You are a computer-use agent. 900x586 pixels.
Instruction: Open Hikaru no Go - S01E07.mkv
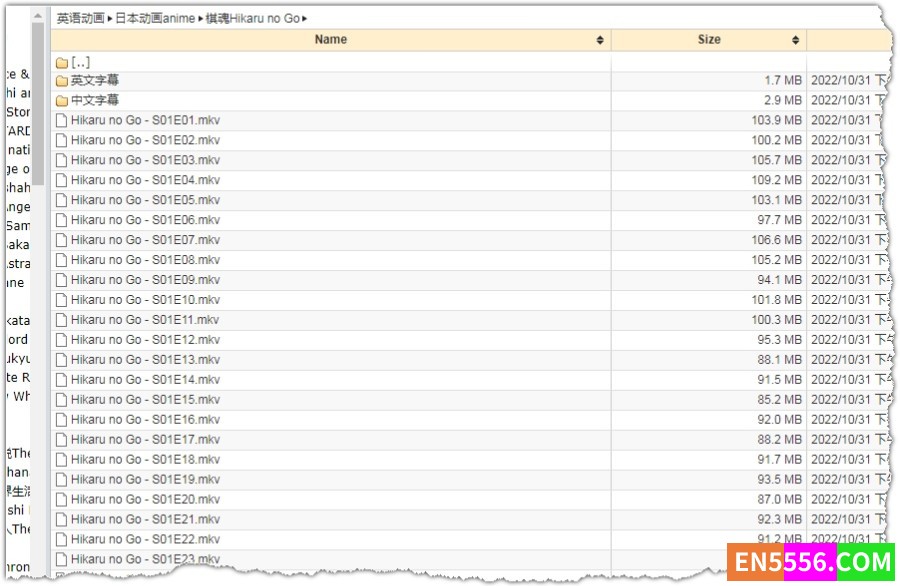[145, 240]
